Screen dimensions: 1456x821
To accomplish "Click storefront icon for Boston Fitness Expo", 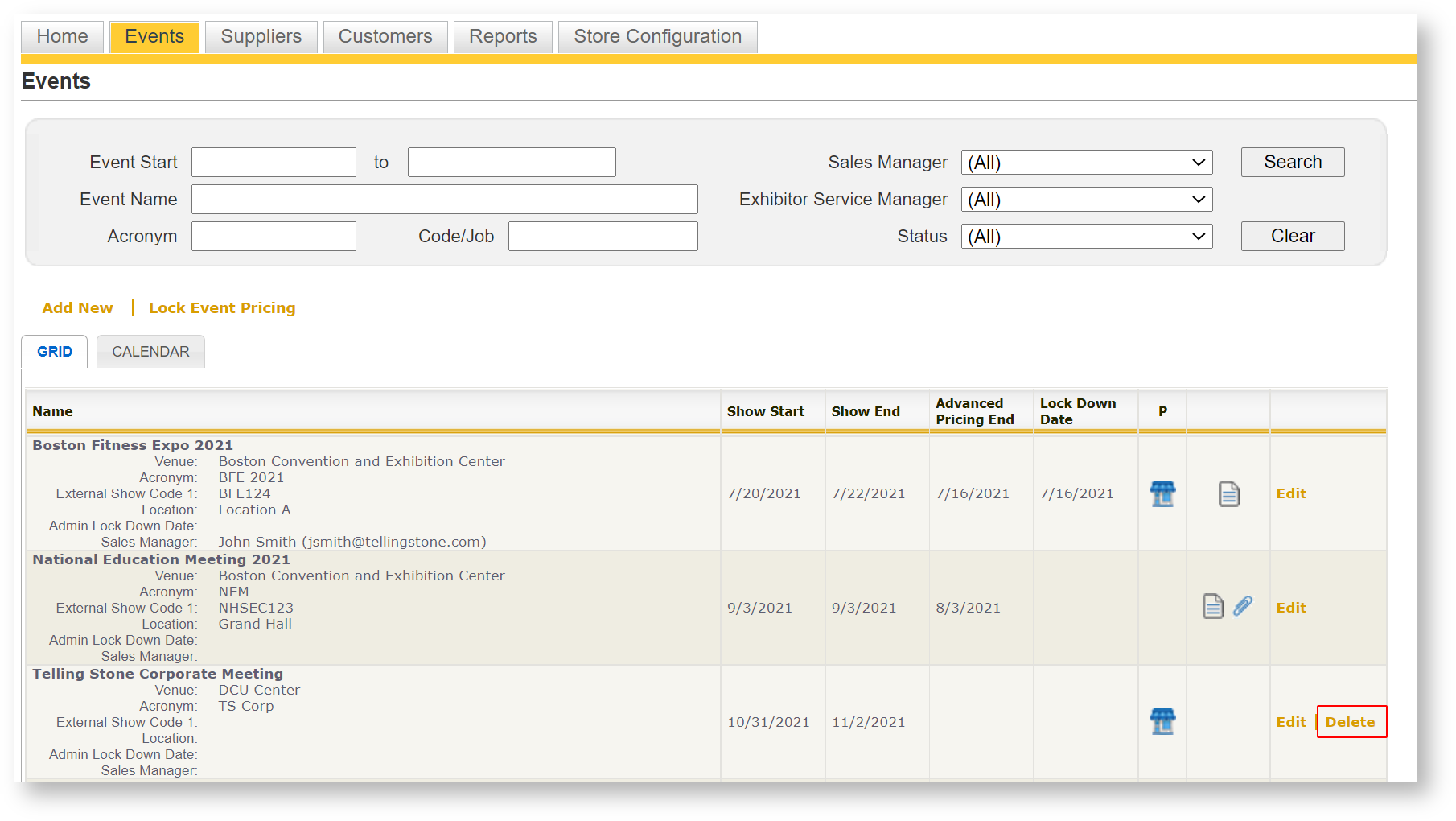I will [1162, 493].
